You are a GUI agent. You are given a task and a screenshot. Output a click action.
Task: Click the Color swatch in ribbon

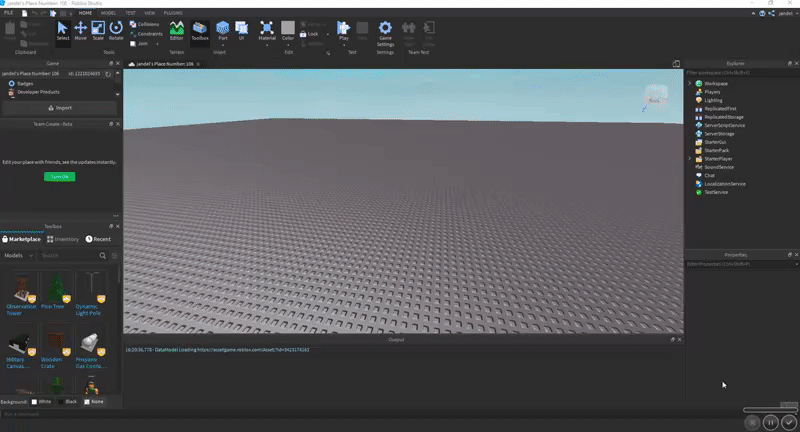tap(288, 28)
